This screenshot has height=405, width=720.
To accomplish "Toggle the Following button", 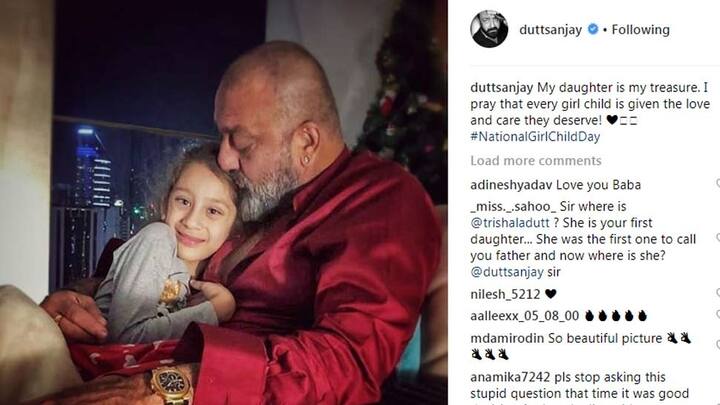I will pos(641,29).
